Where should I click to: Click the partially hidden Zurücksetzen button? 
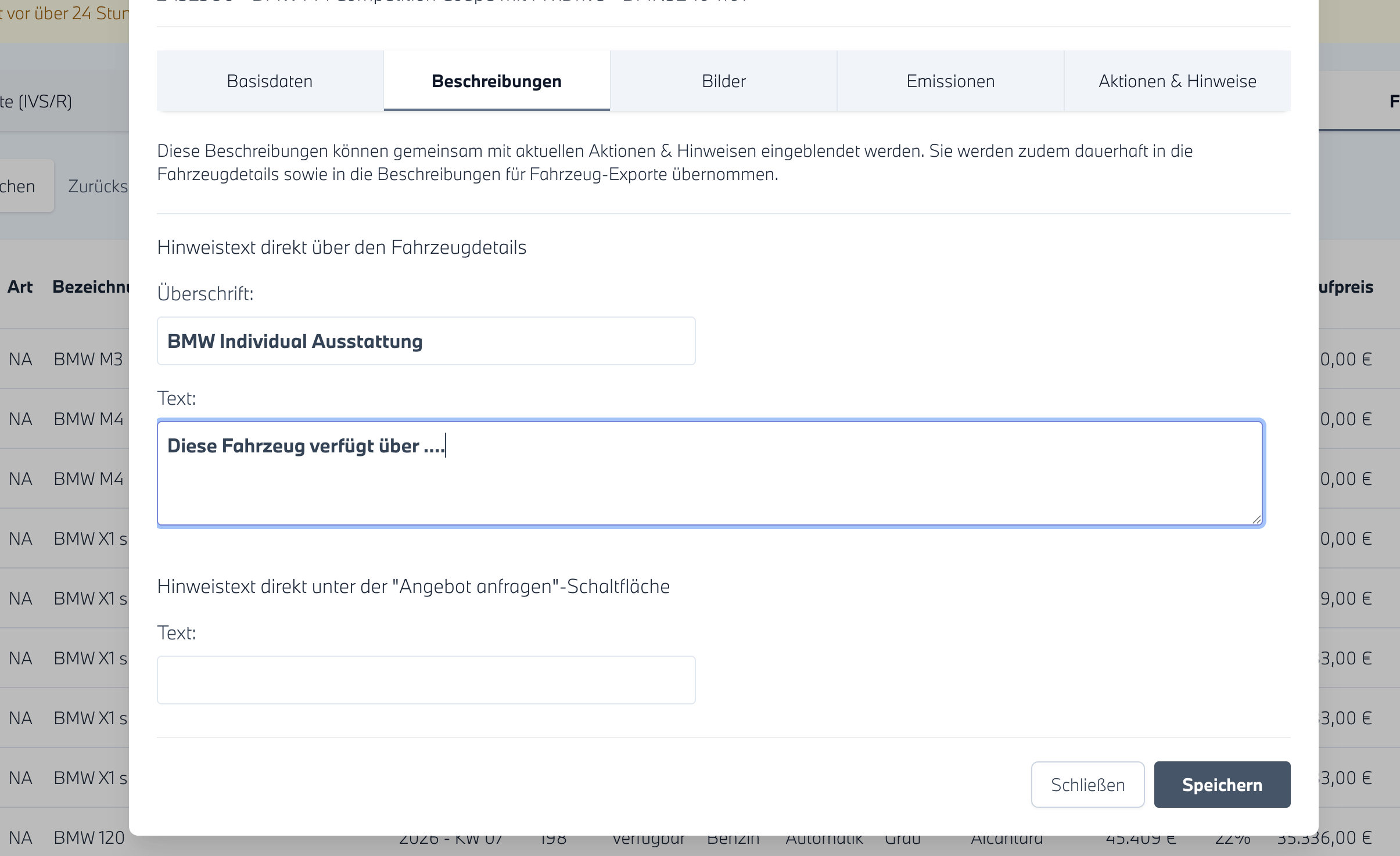click(98, 186)
